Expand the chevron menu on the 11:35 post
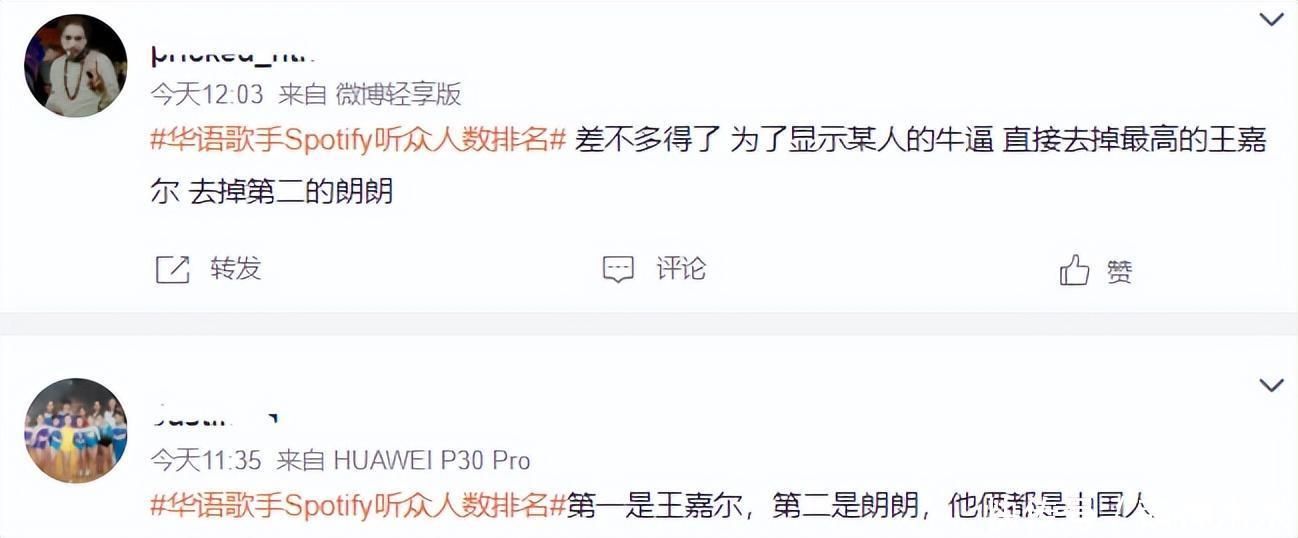The width and height of the screenshot is (1298, 538). [x=1271, y=385]
